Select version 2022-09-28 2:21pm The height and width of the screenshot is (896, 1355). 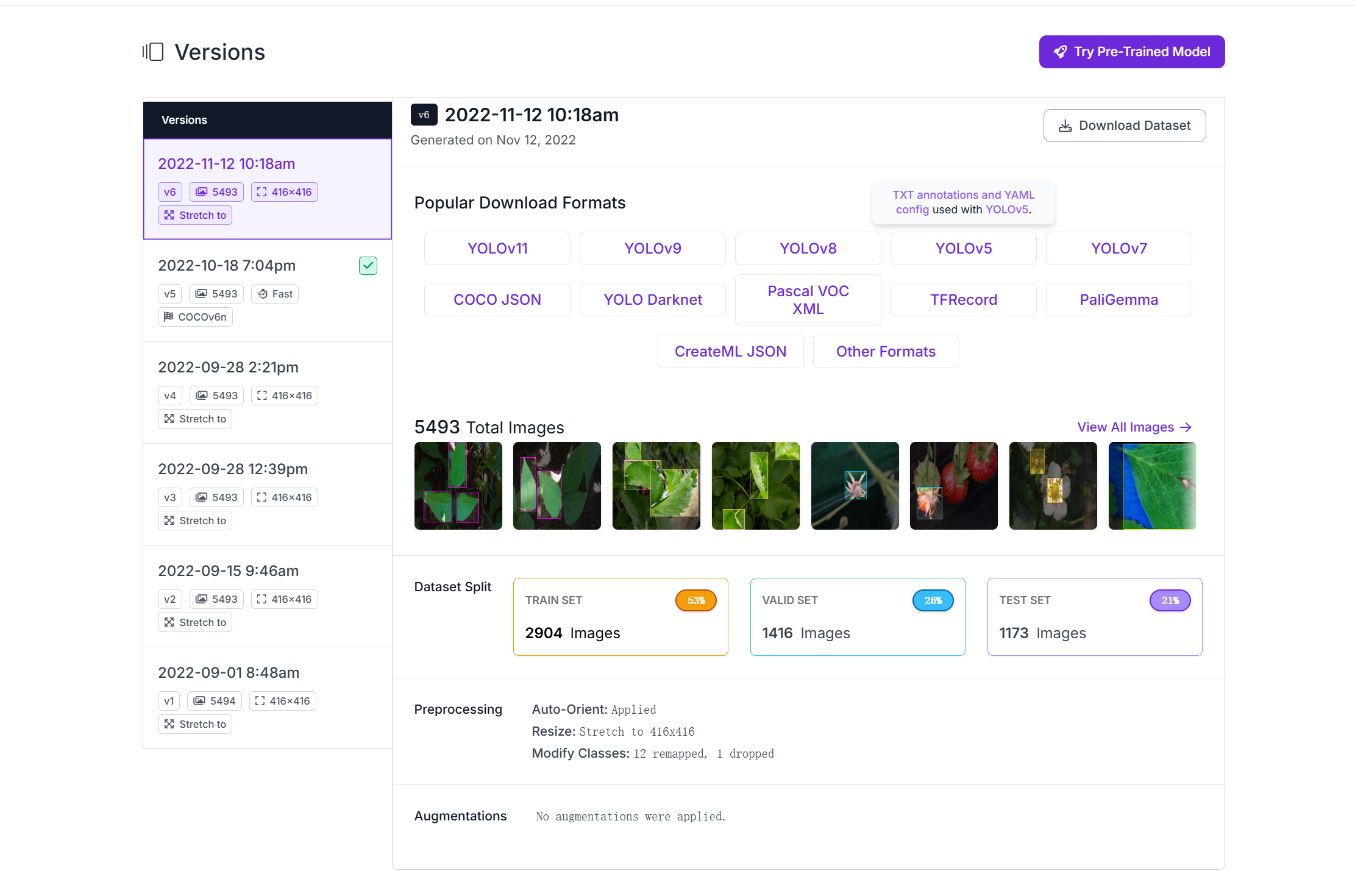(x=268, y=393)
